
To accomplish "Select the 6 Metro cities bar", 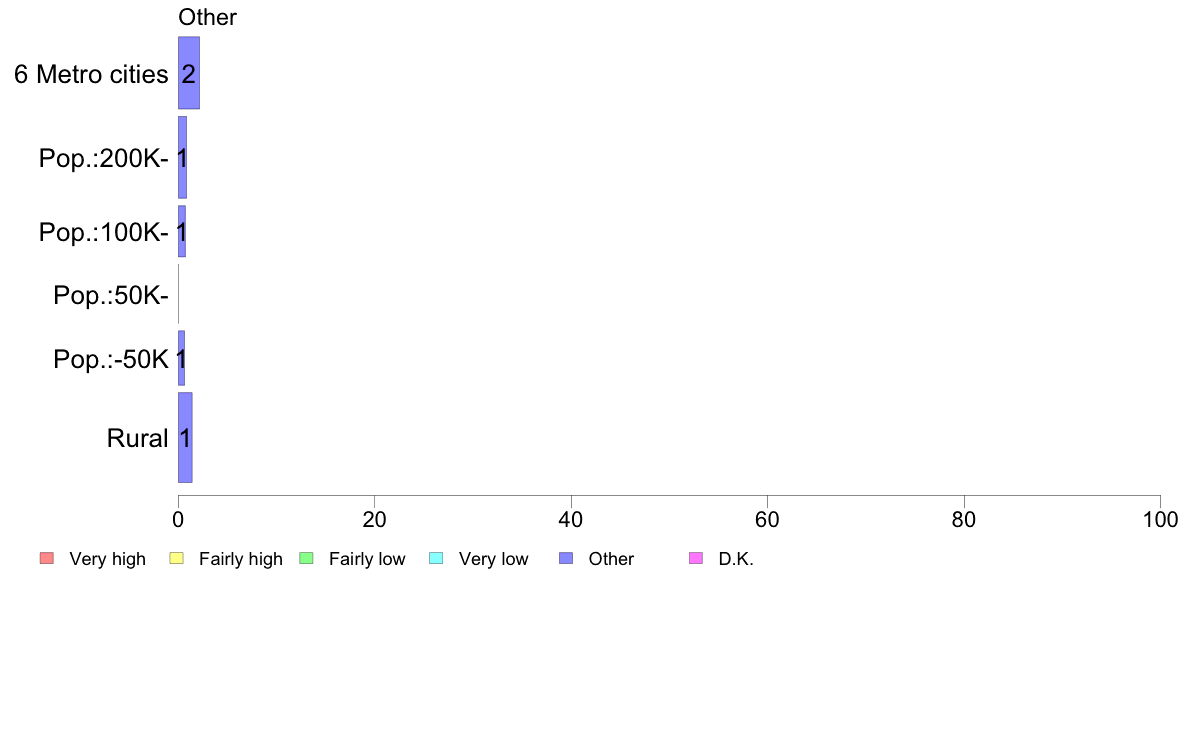I will pos(189,73).
